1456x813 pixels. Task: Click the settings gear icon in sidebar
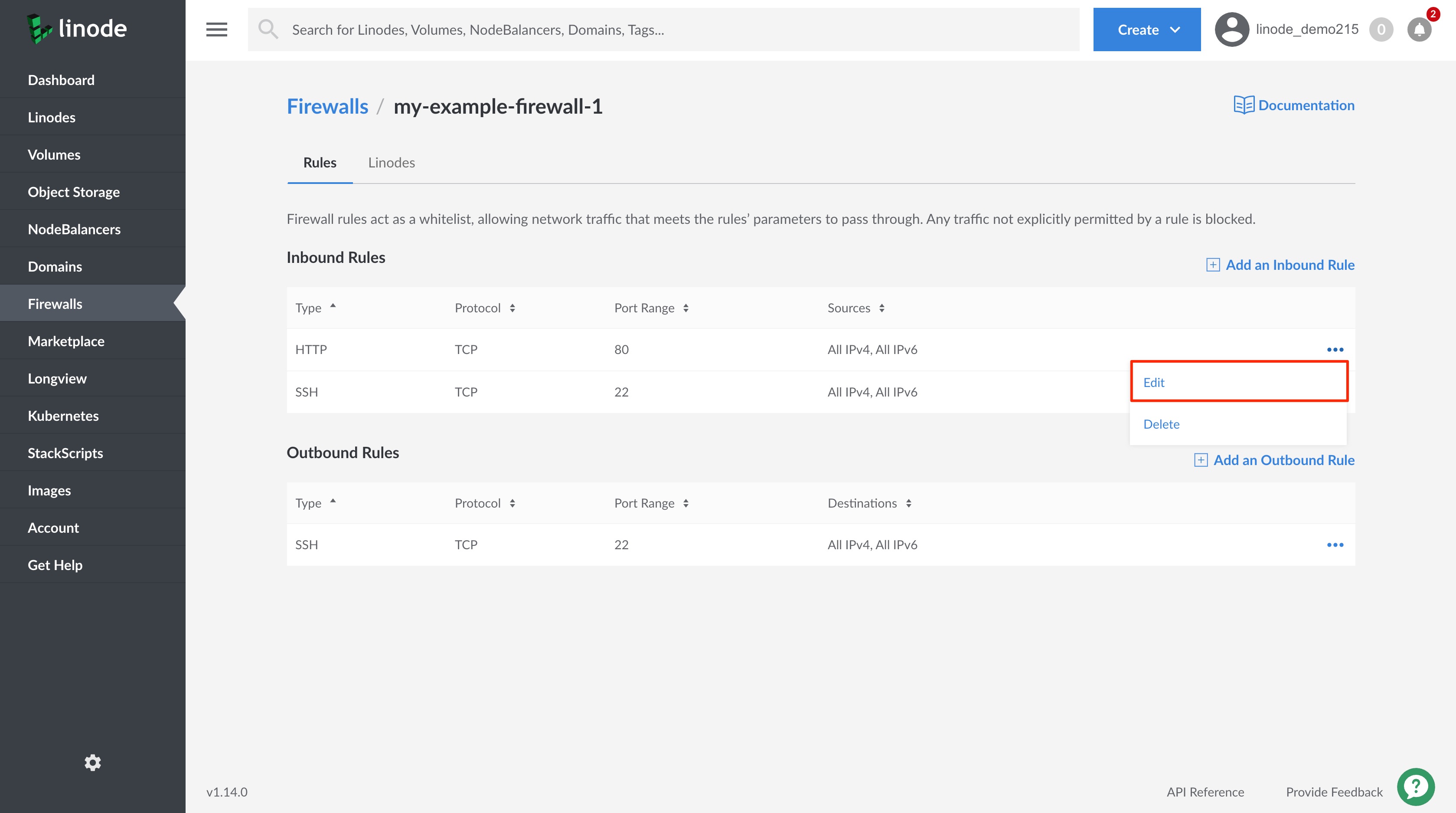tap(93, 763)
